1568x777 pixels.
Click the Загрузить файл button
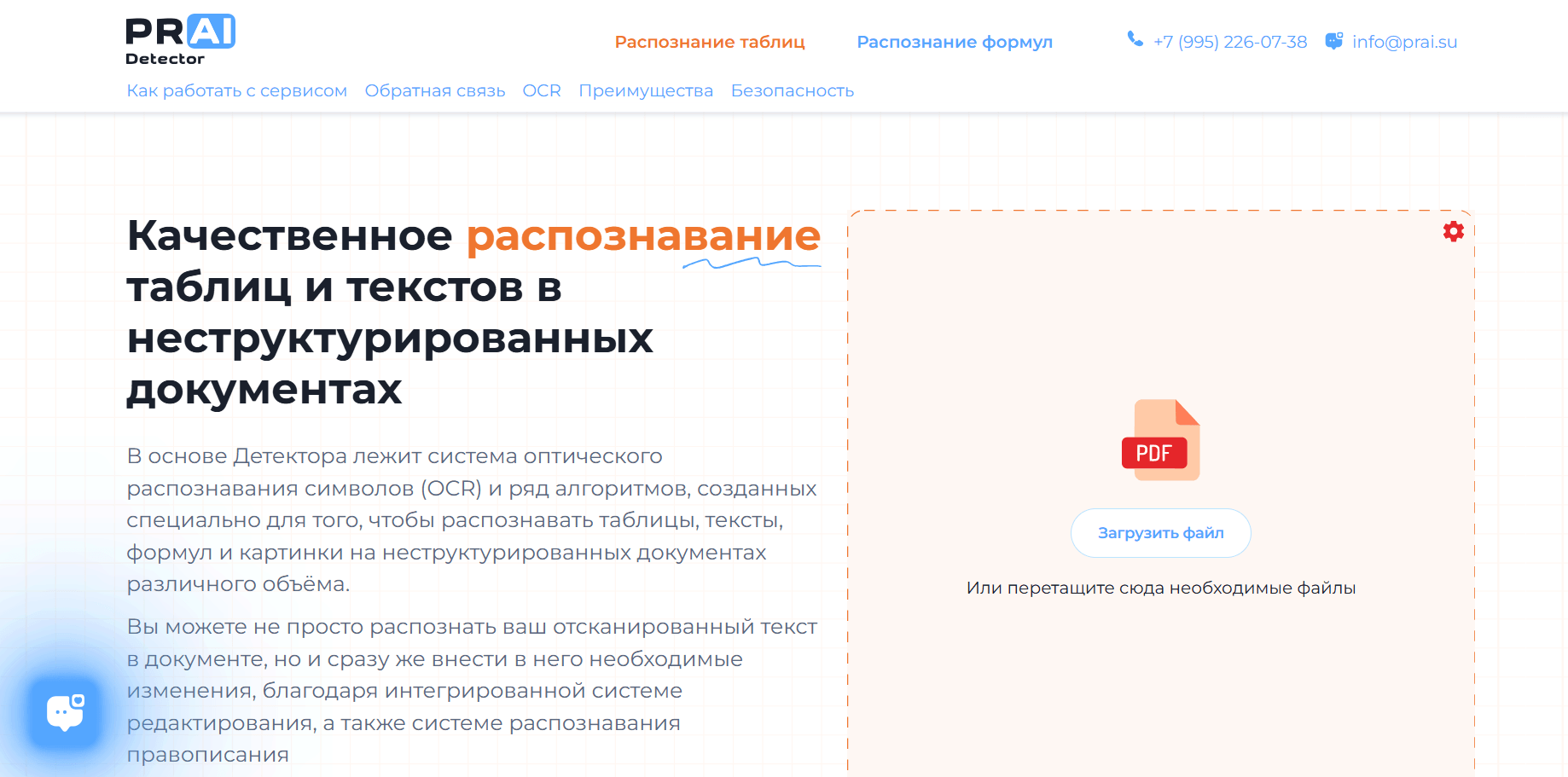click(x=1160, y=533)
